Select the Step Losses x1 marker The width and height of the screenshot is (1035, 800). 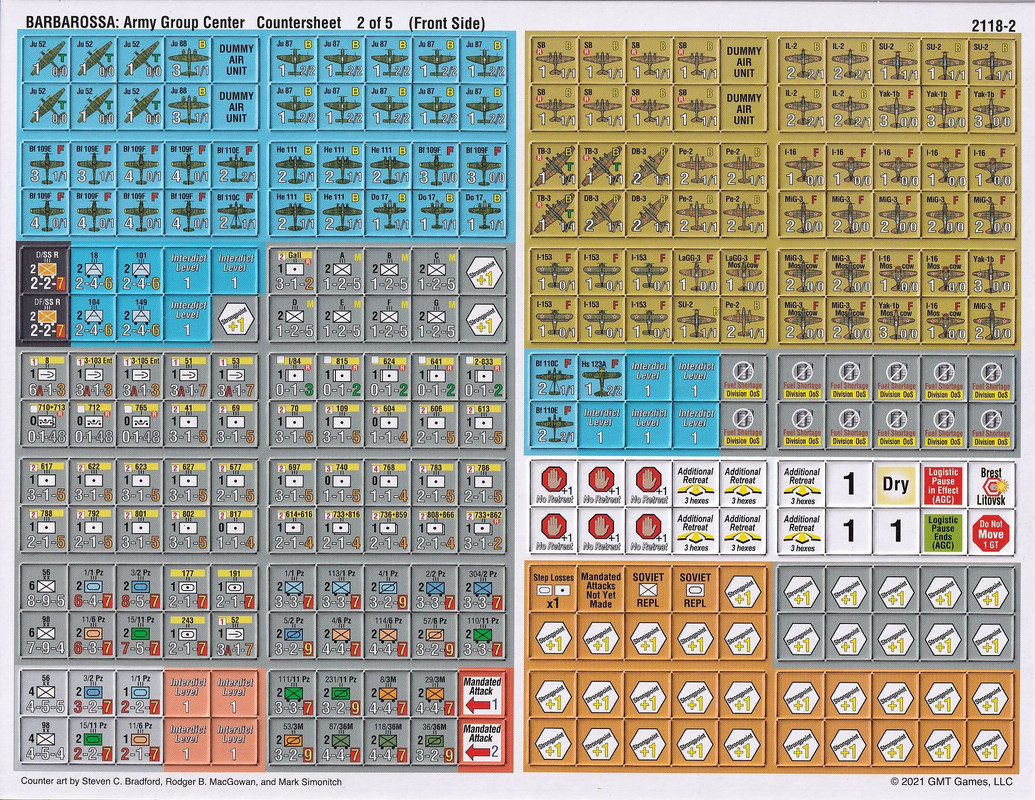[553, 589]
